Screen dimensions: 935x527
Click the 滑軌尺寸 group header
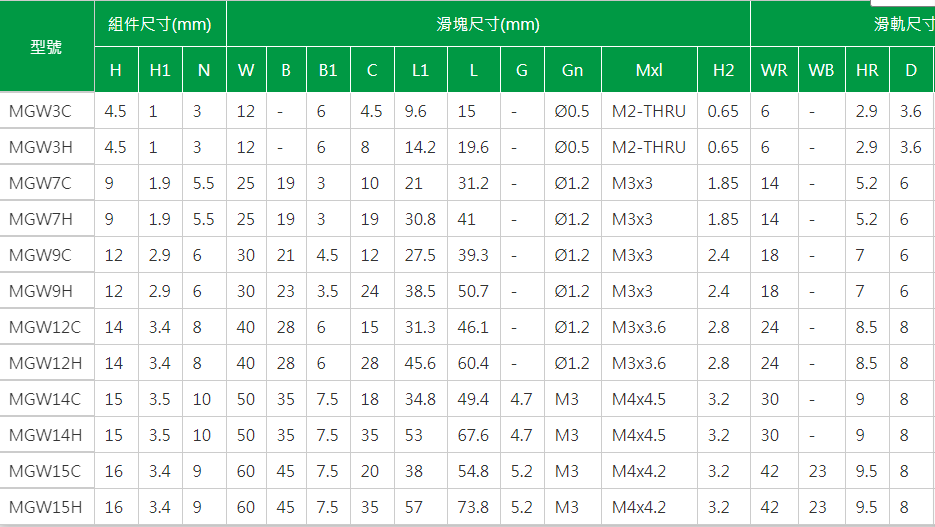[x=903, y=24]
